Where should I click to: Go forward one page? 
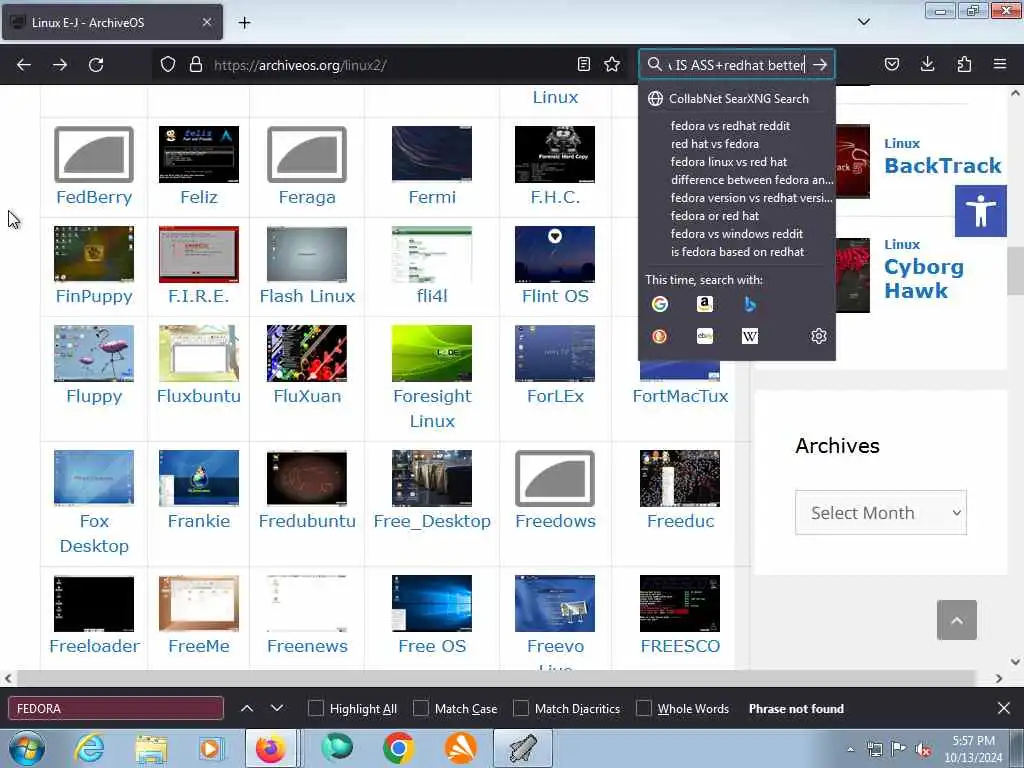60,65
